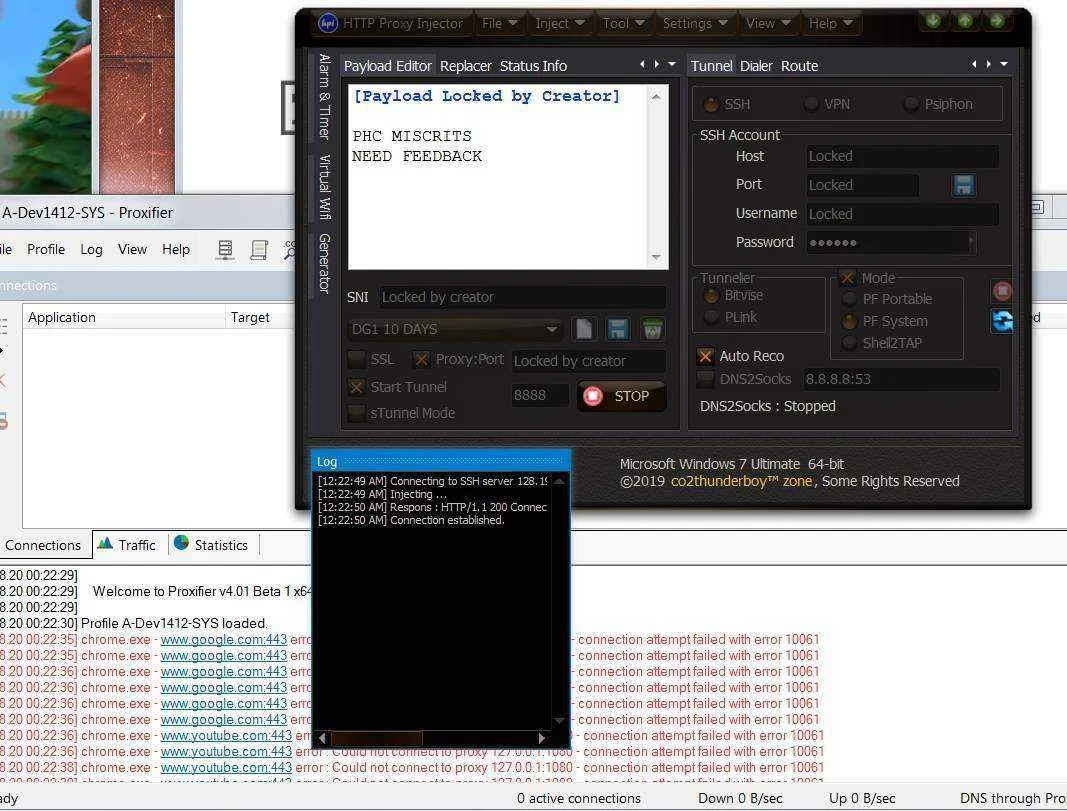Click the save config floppy icon beside DG1 dropdown
The height and width of the screenshot is (811, 1067).
coord(617,329)
